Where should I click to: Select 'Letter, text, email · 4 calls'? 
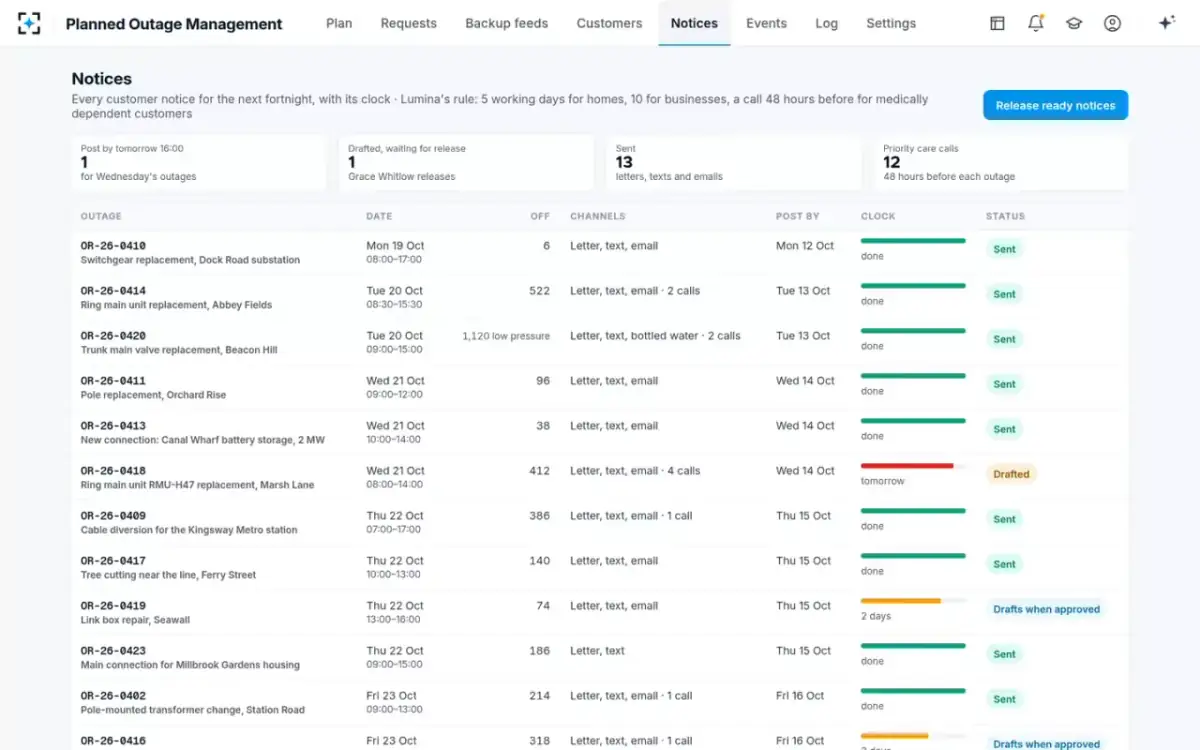(x=635, y=471)
